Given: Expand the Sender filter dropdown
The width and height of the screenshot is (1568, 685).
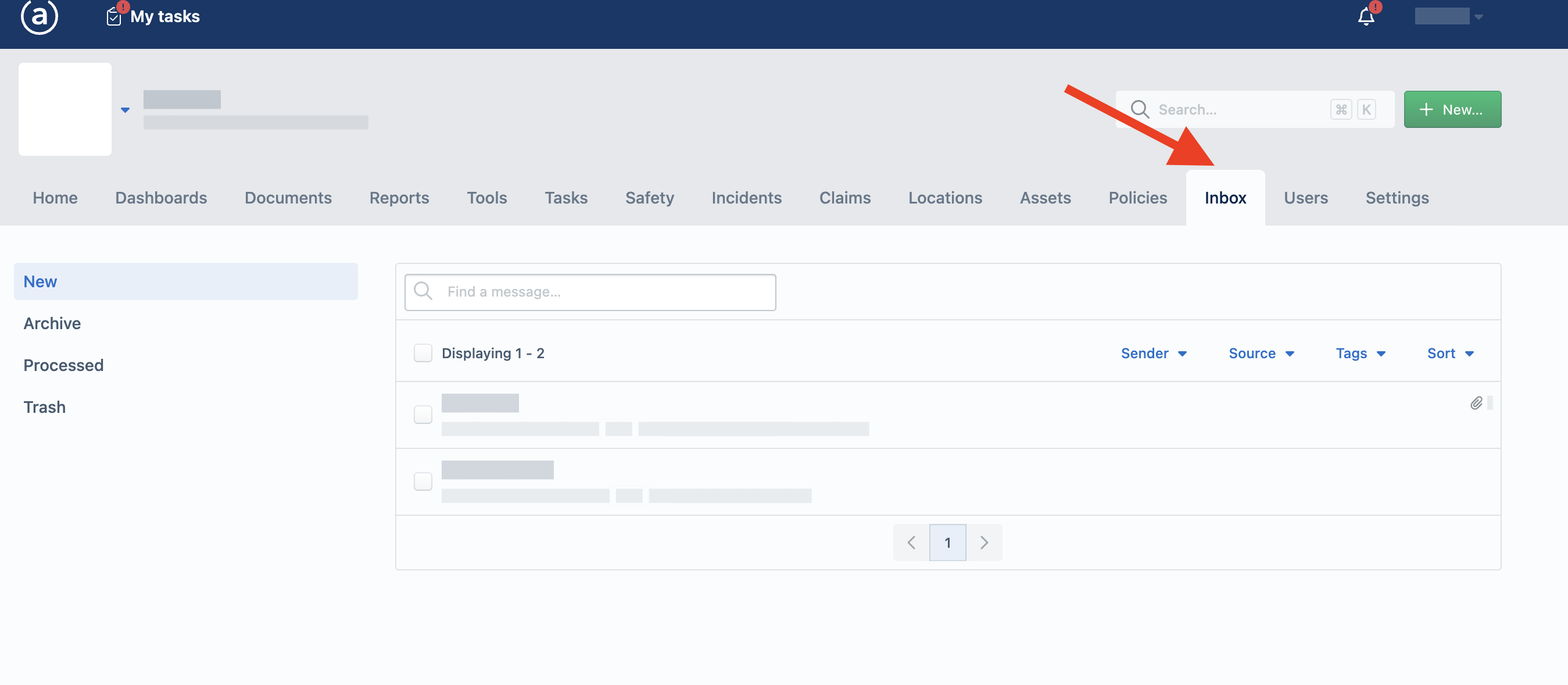Looking at the screenshot, I should pyautogui.click(x=1154, y=354).
